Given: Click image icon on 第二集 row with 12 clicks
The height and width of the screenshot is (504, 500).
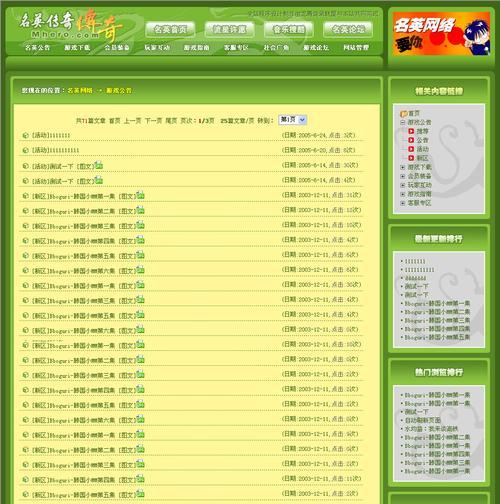Looking at the screenshot, I should [x=140, y=210].
